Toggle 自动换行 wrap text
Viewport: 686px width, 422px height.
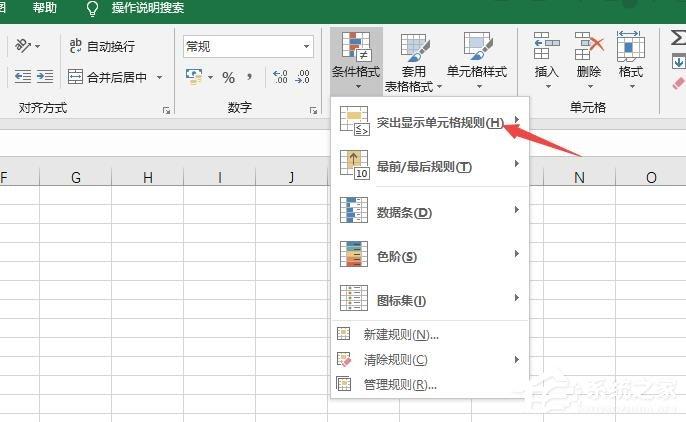coord(102,46)
